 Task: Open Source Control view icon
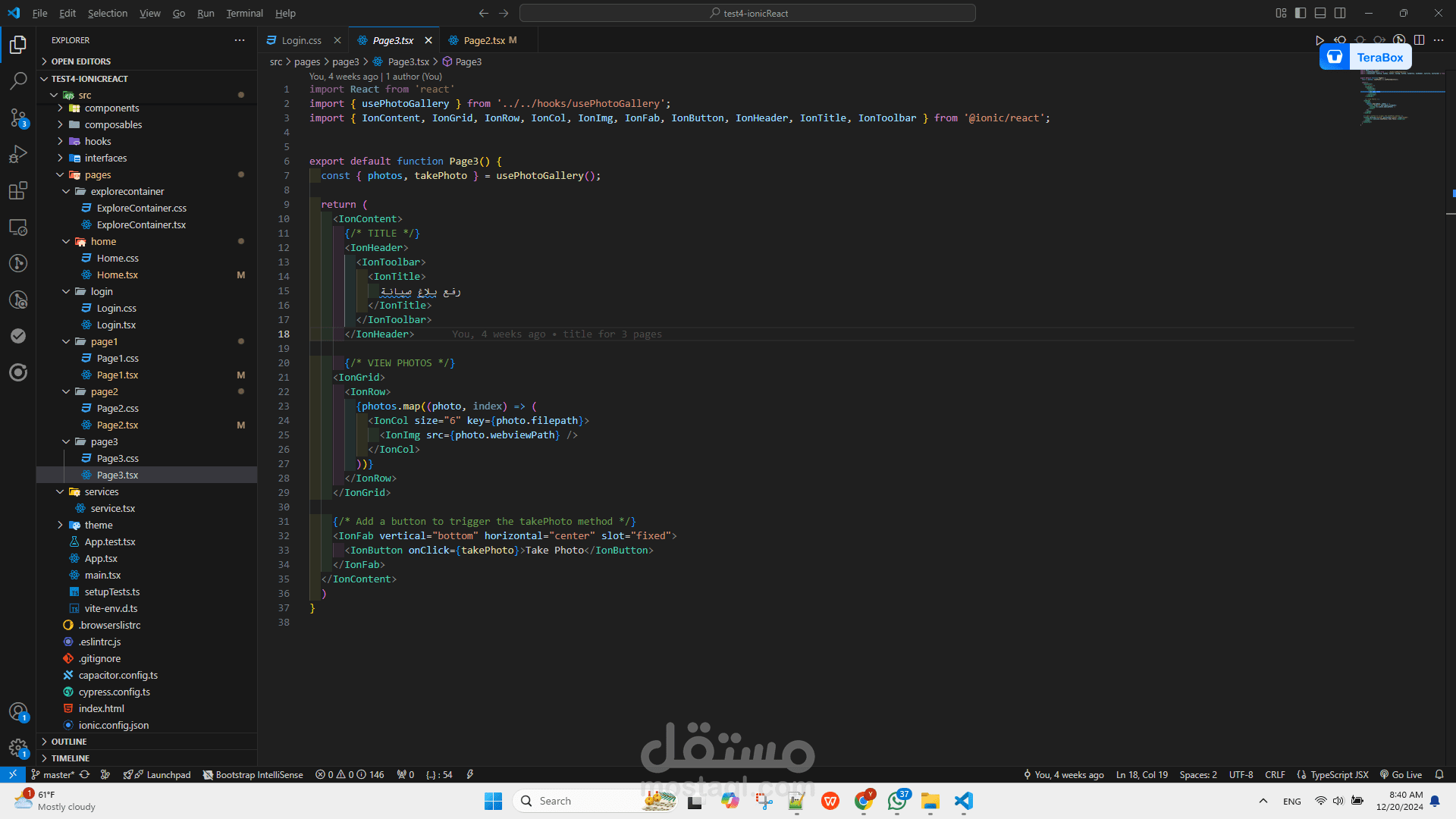(x=18, y=118)
